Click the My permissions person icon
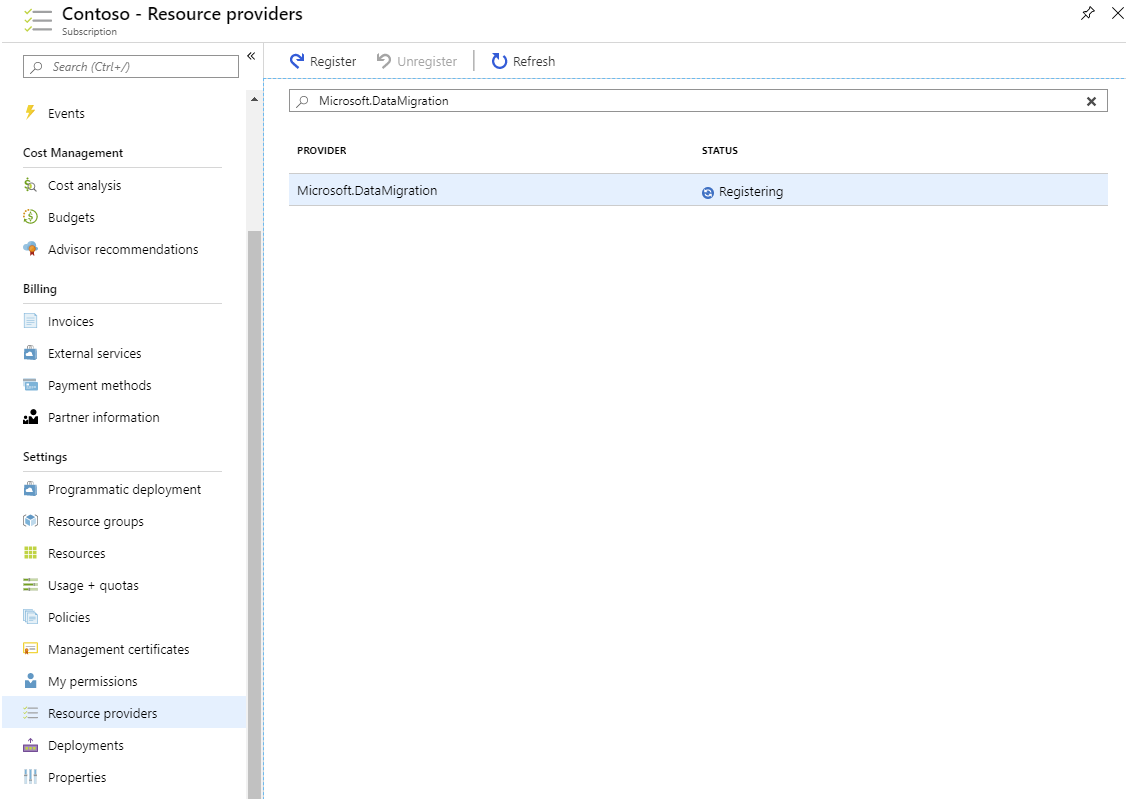Screen dimensions: 1128x801 pyautogui.click(x=30, y=681)
